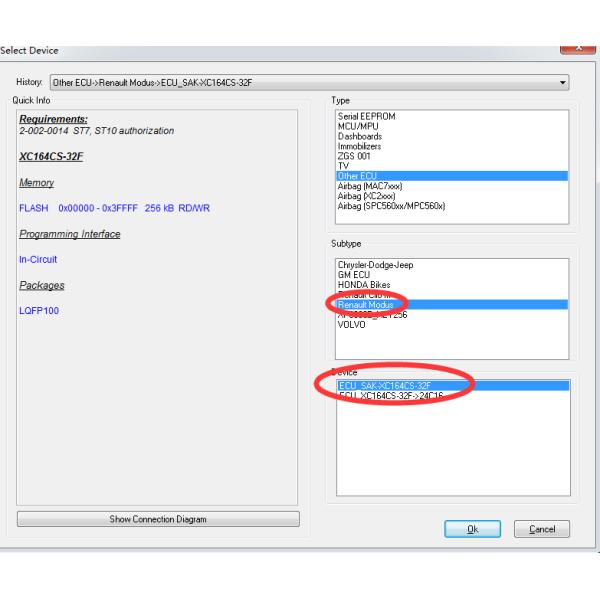Select ZGS 001 type entry

(357, 157)
